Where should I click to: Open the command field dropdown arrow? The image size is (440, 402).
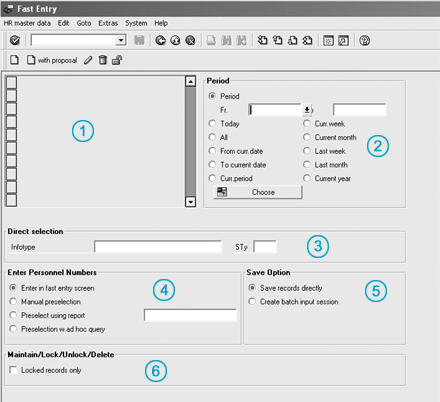coord(121,40)
